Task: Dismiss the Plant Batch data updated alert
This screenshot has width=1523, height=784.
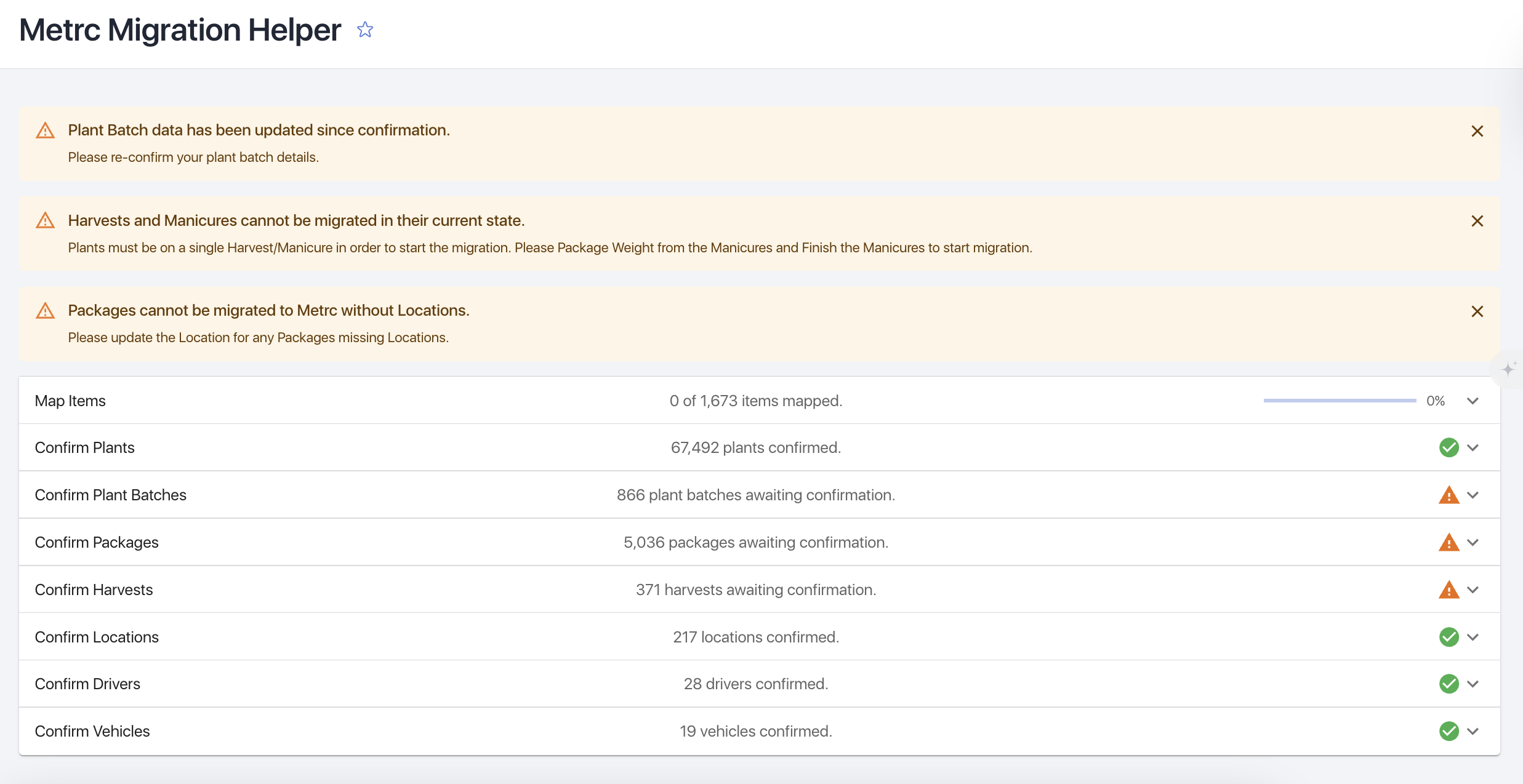Action: [x=1477, y=131]
